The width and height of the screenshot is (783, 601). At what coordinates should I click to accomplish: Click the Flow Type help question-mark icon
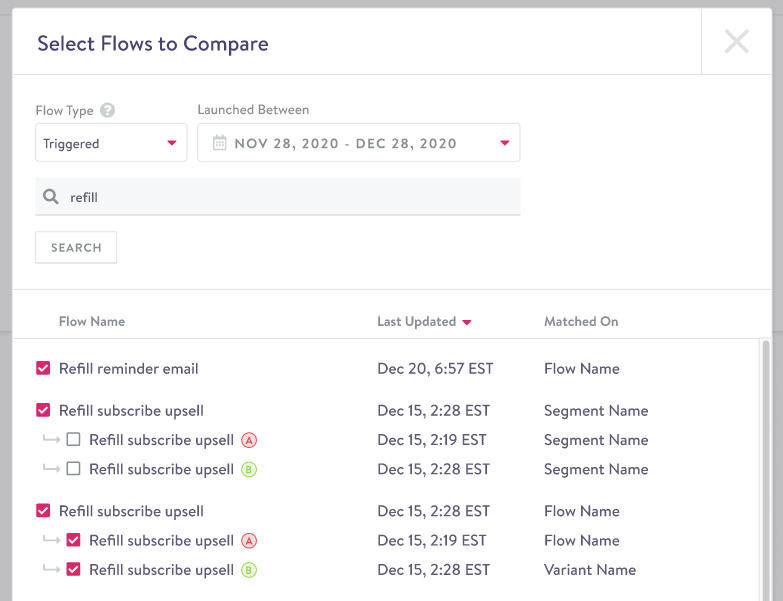107,111
